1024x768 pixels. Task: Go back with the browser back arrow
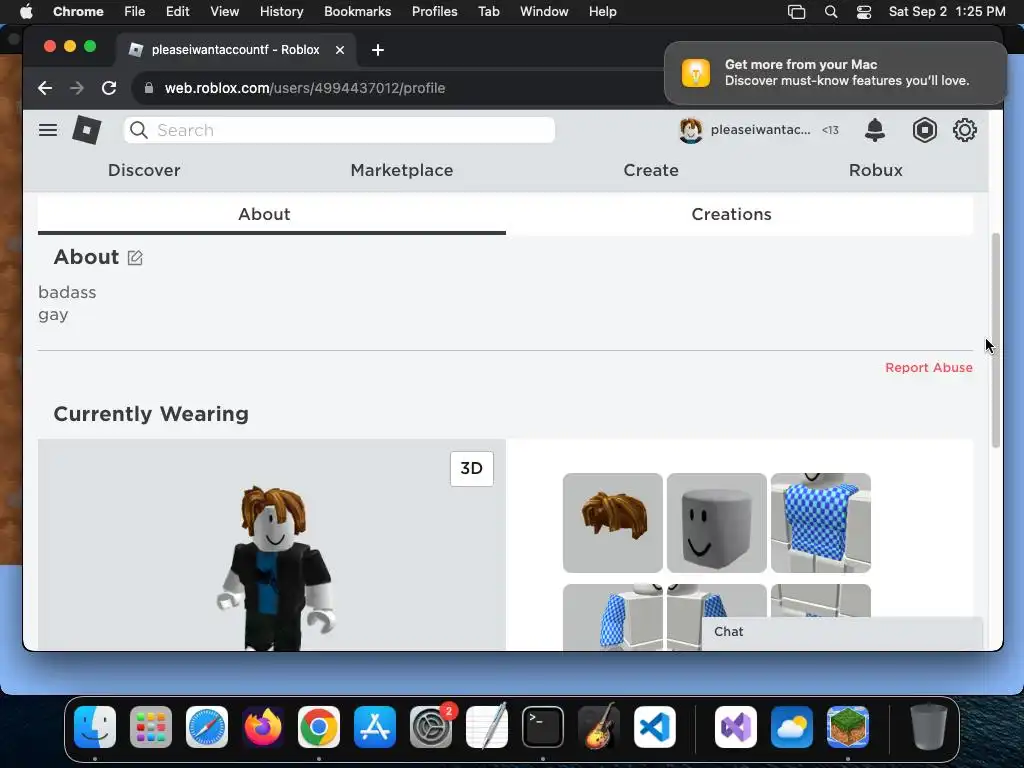click(44, 88)
